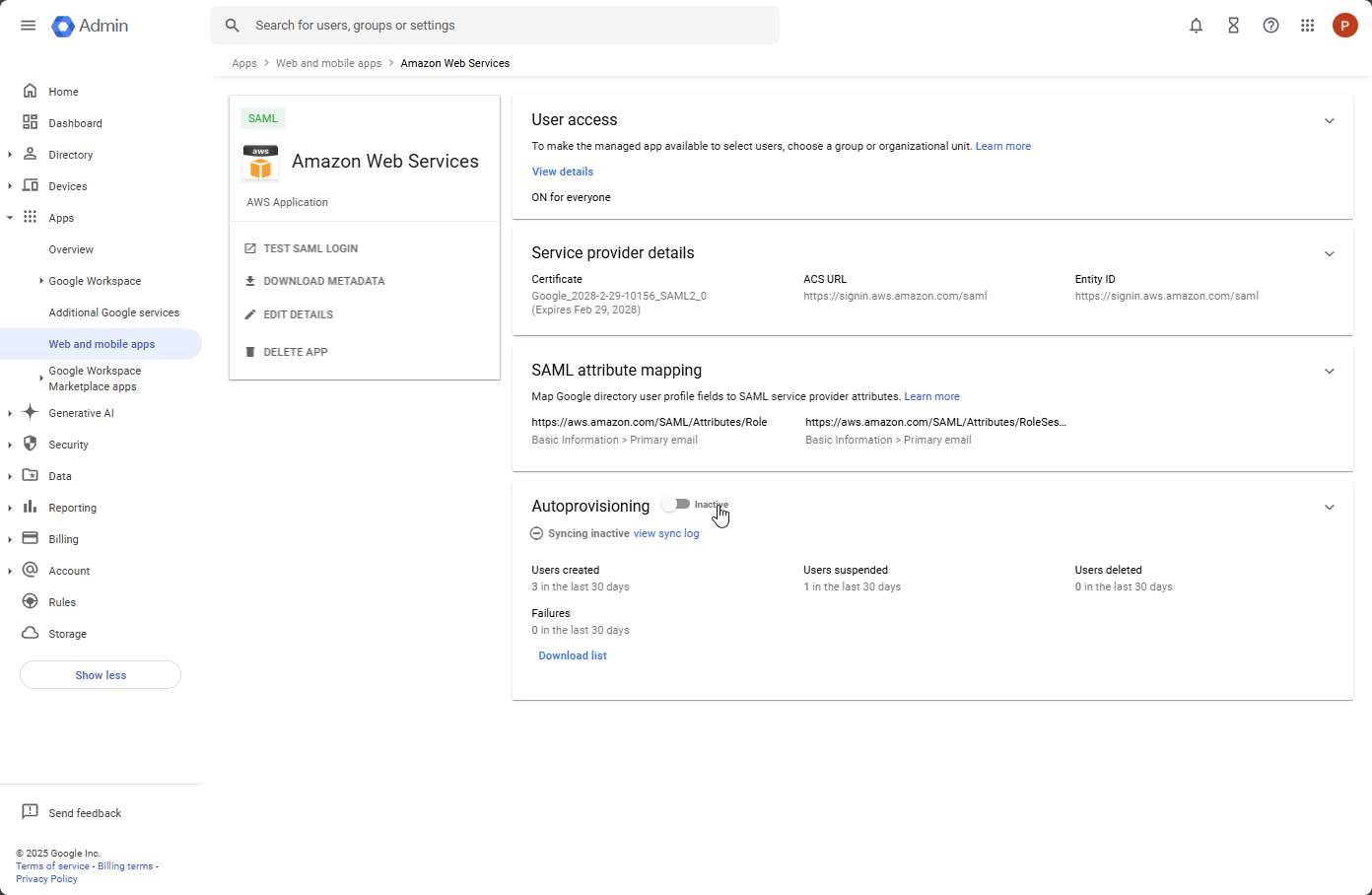This screenshot has height=895, width=1372.
Task: Expand the Security tree arrow
Action: (x=10, y=445)
